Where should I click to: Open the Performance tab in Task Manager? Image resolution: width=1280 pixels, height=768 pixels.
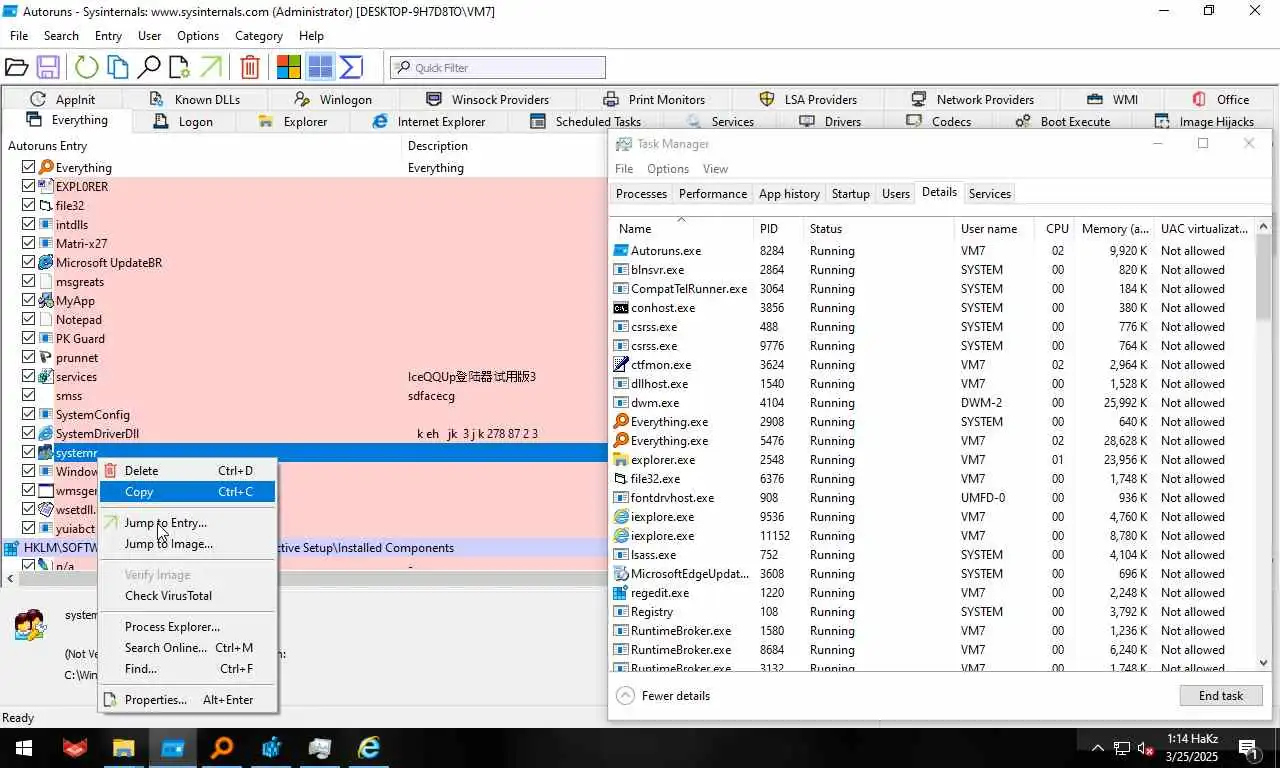(x=713, y=194)
